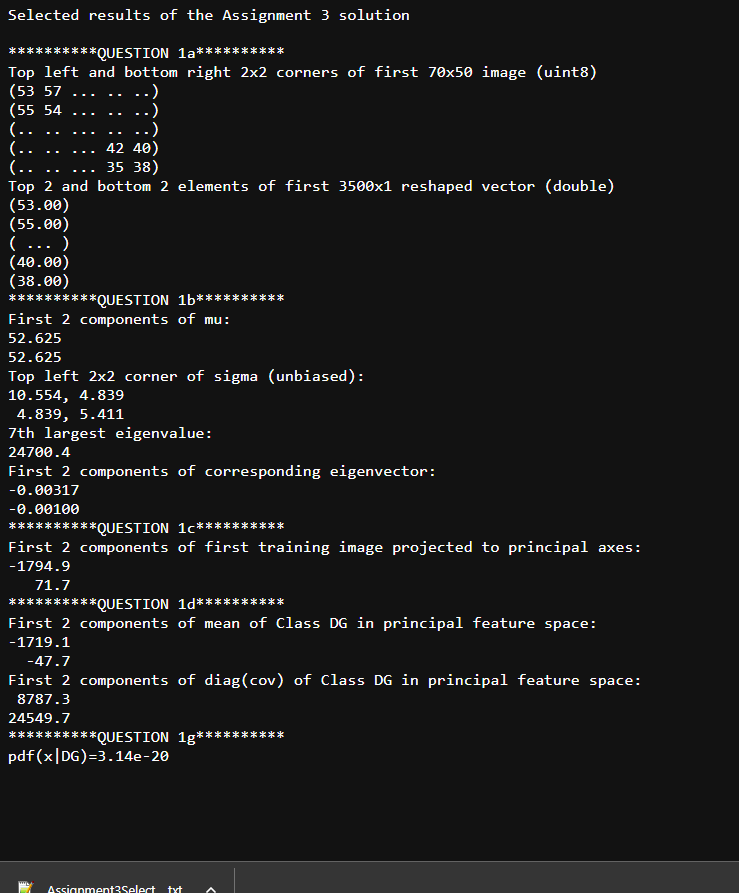Click the 24549.7 diag(cov) value
This screenshot has height=893, width=739.
pyautogui.click(x=39, y=718)
